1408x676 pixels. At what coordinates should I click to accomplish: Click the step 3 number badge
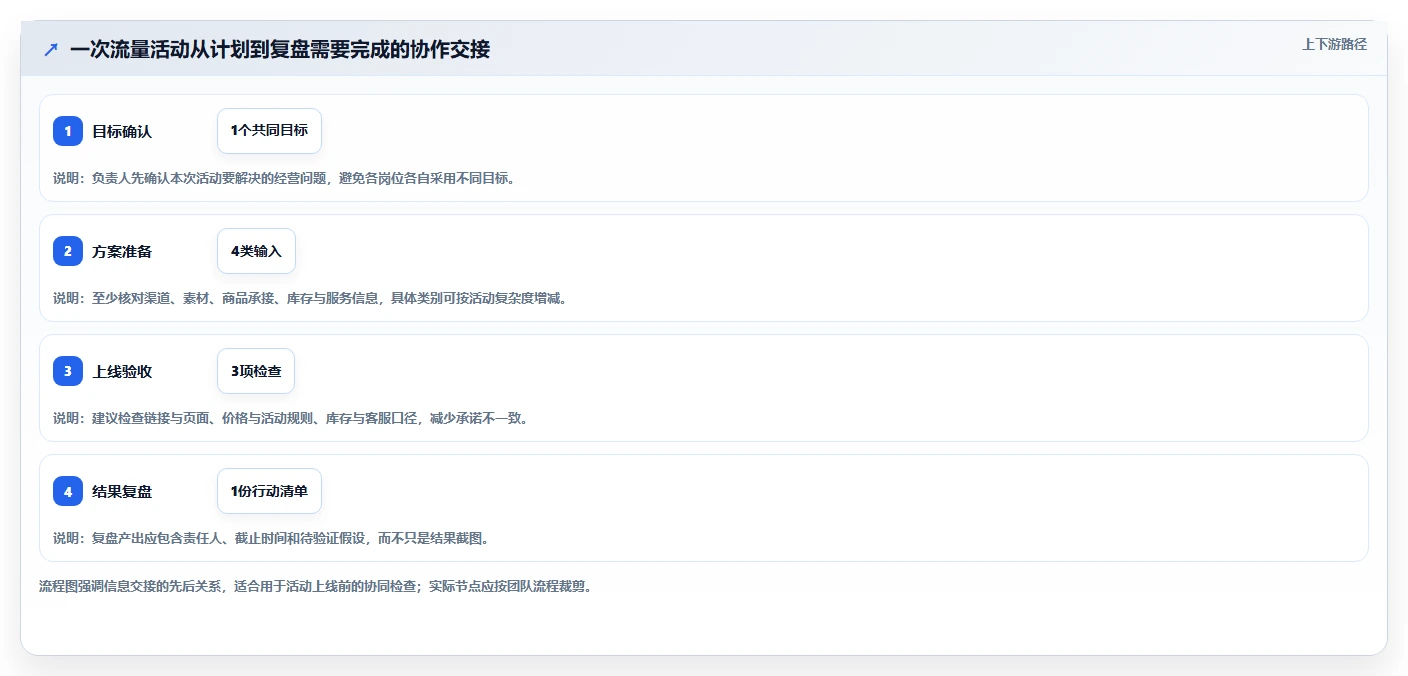[x=68, y=371]
